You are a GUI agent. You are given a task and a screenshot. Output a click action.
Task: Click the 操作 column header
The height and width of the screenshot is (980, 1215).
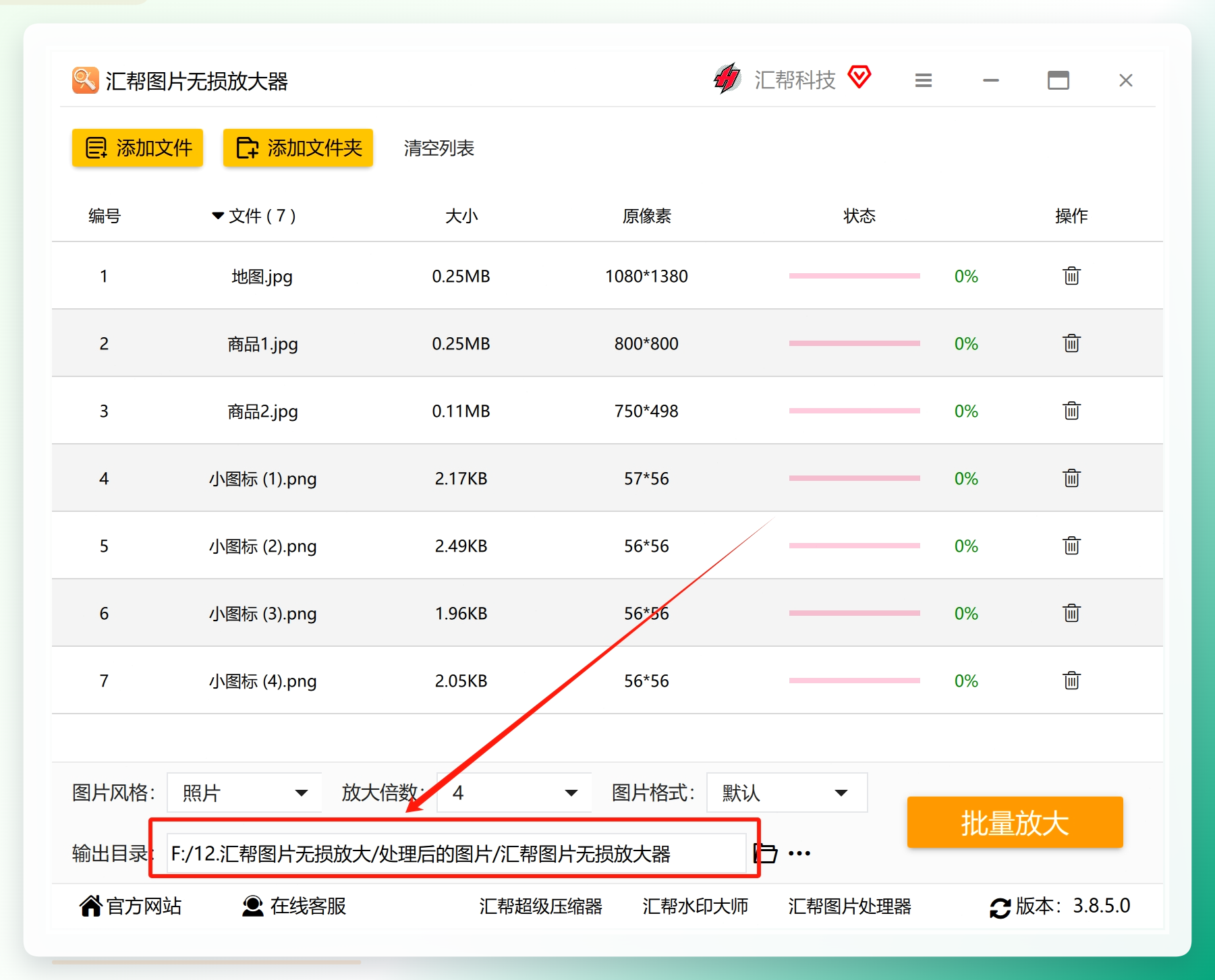tap(1071, 216)
